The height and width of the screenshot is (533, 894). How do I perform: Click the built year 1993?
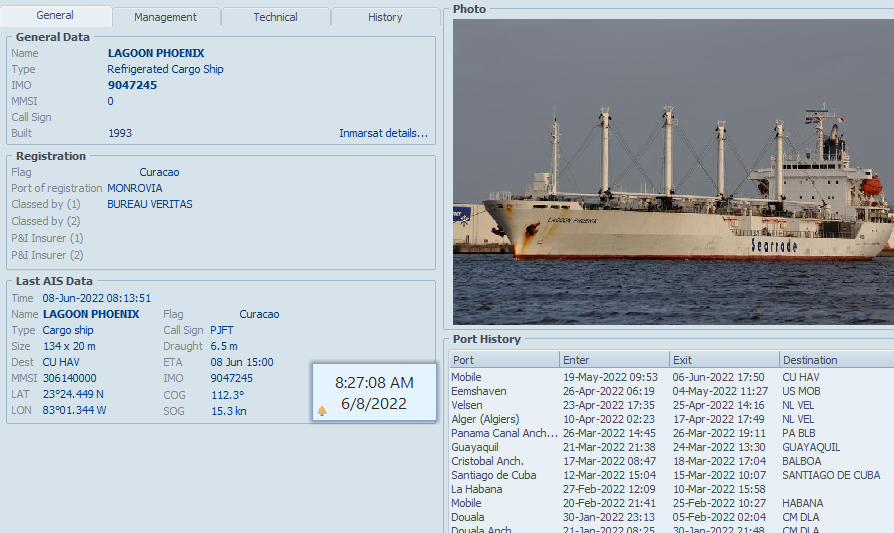point(120,133)
